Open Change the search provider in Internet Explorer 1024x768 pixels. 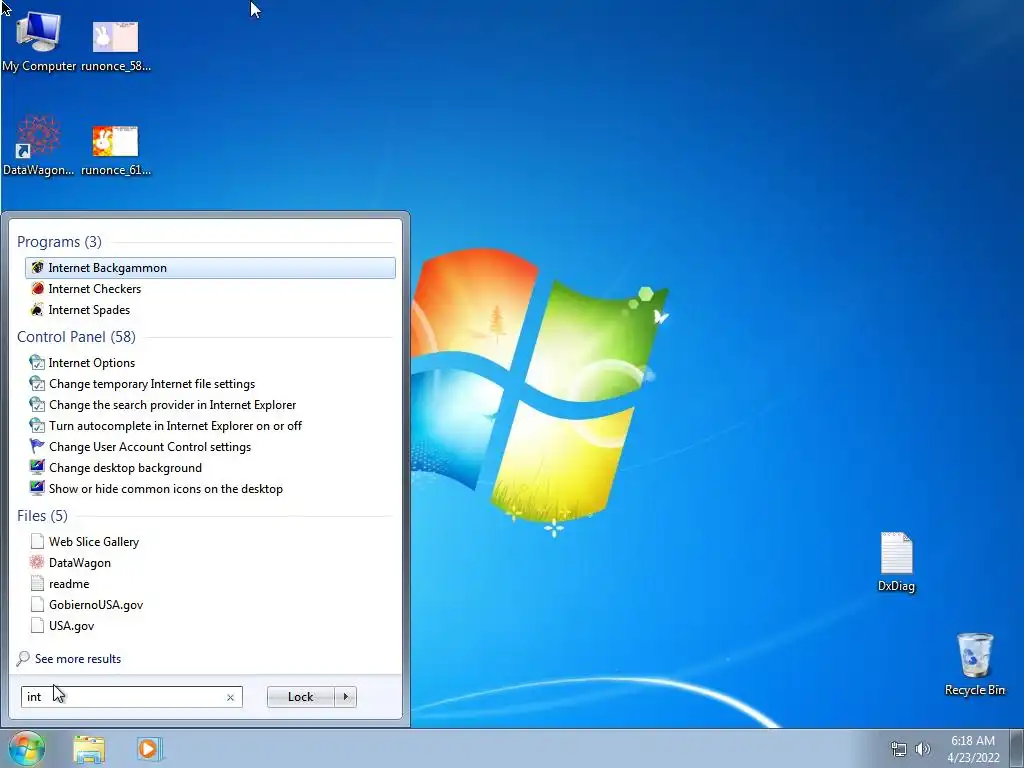pyautogui.click(x=210, y=405)
